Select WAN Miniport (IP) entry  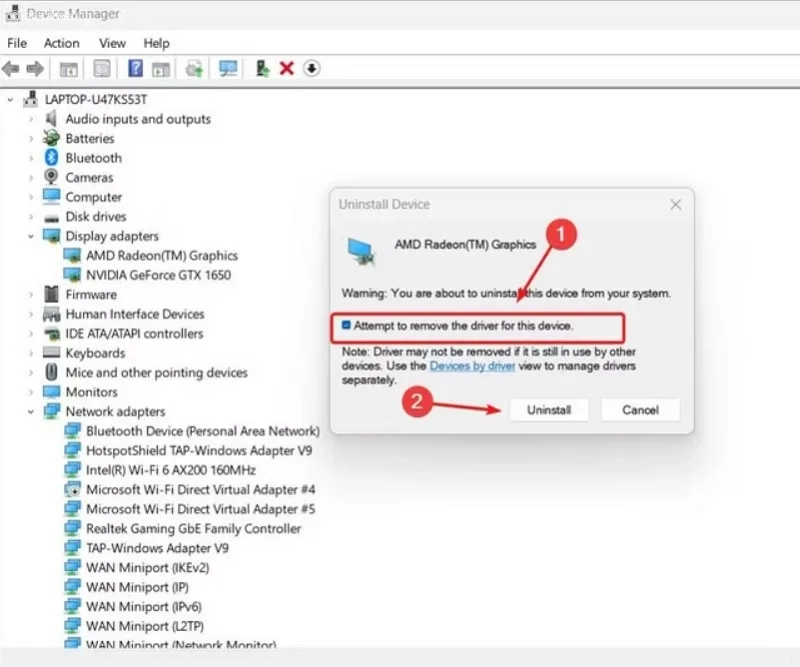coord(137,587)
